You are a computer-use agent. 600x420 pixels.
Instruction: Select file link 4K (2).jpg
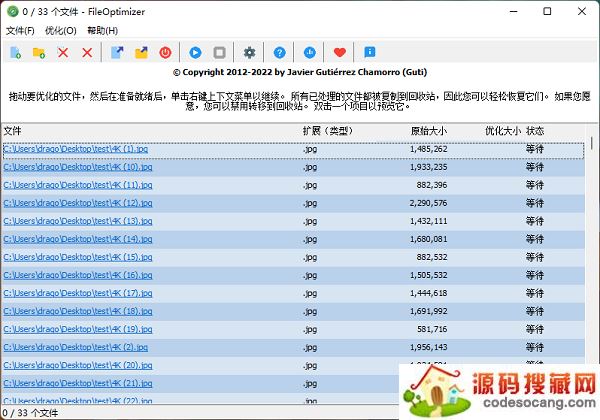pyautogui.click(x=76, y=347)
